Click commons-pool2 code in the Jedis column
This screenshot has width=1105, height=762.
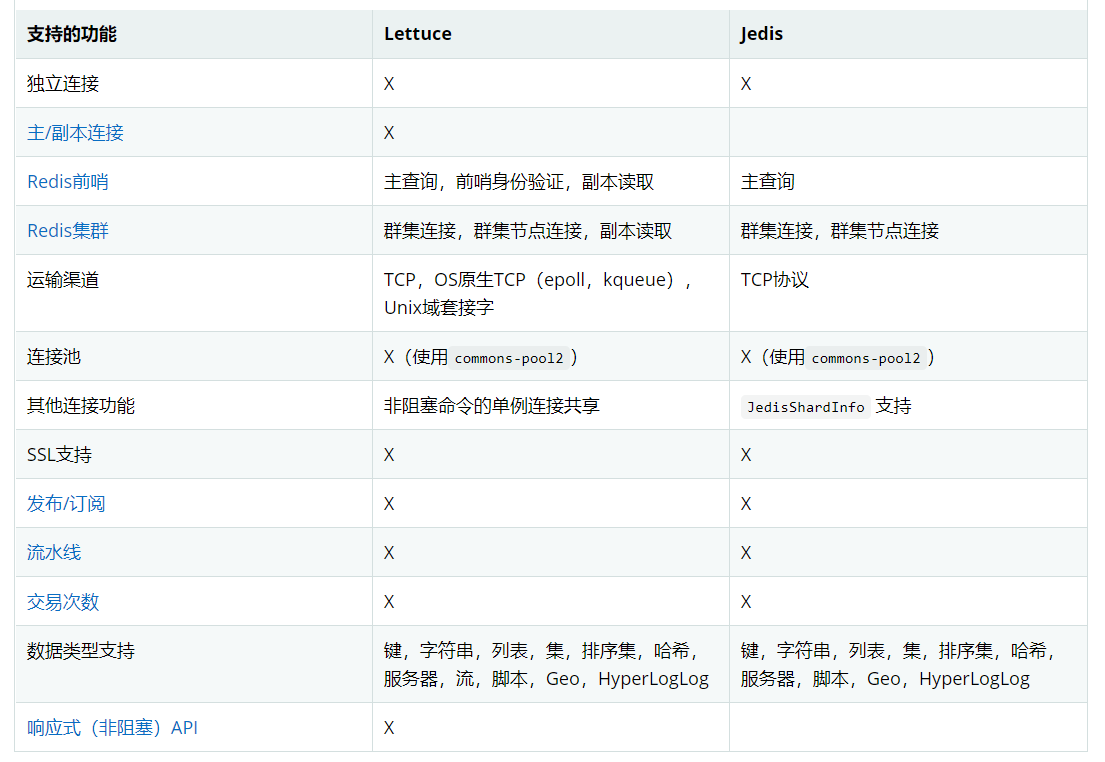[865, 358]
